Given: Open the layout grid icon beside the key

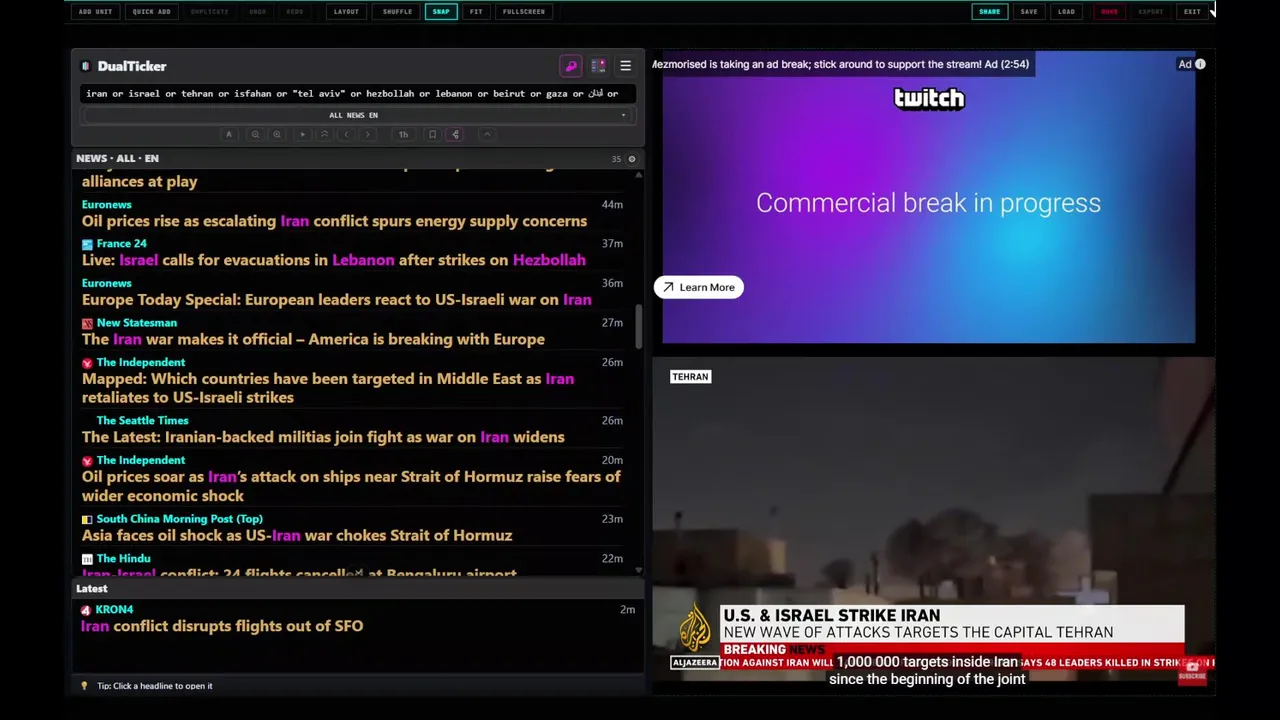Looking at the screenshot, I should point(598,66).
